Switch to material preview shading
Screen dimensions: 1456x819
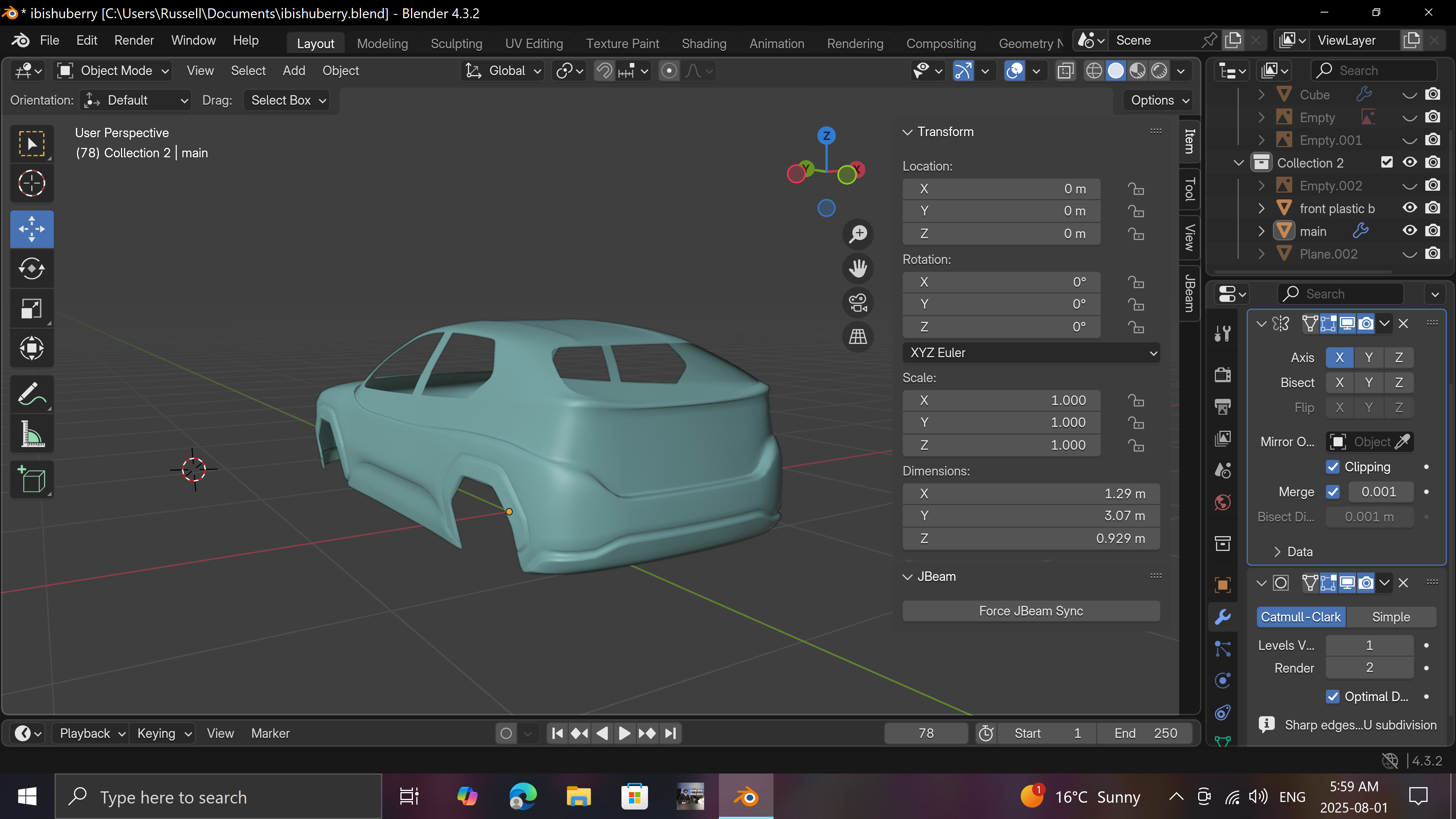(x=1137, y=71)
